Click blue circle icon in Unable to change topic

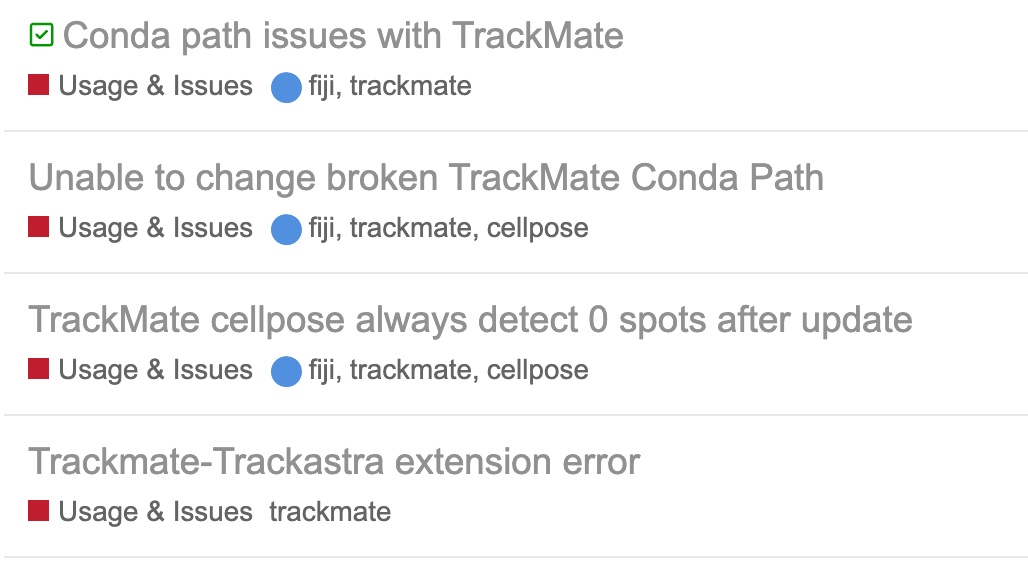286,229
